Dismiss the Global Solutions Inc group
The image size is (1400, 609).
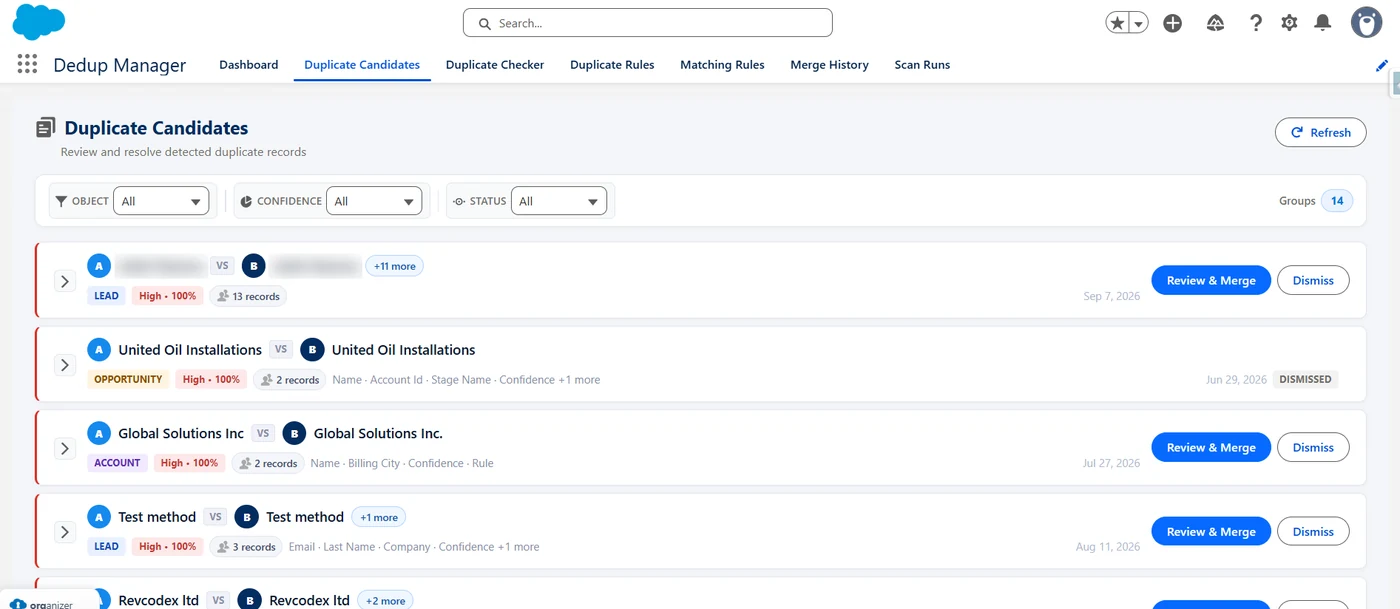[1313, 448]
